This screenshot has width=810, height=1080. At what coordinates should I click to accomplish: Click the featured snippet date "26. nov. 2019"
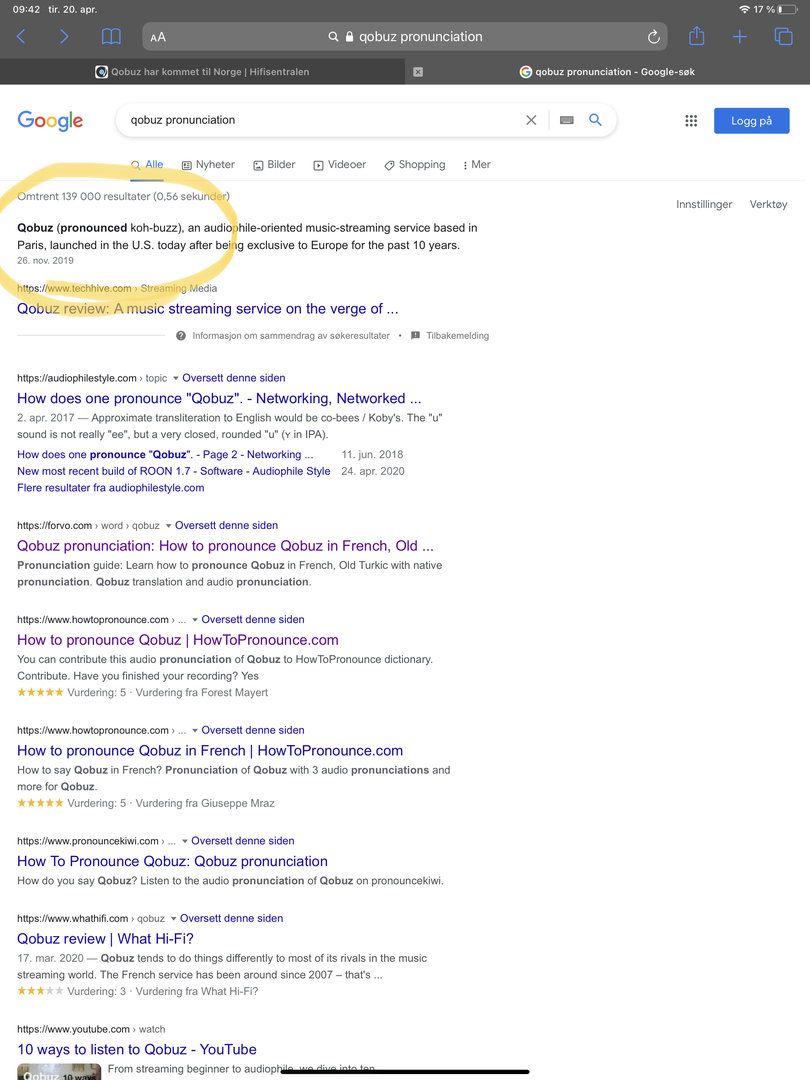tap(45, 260)
